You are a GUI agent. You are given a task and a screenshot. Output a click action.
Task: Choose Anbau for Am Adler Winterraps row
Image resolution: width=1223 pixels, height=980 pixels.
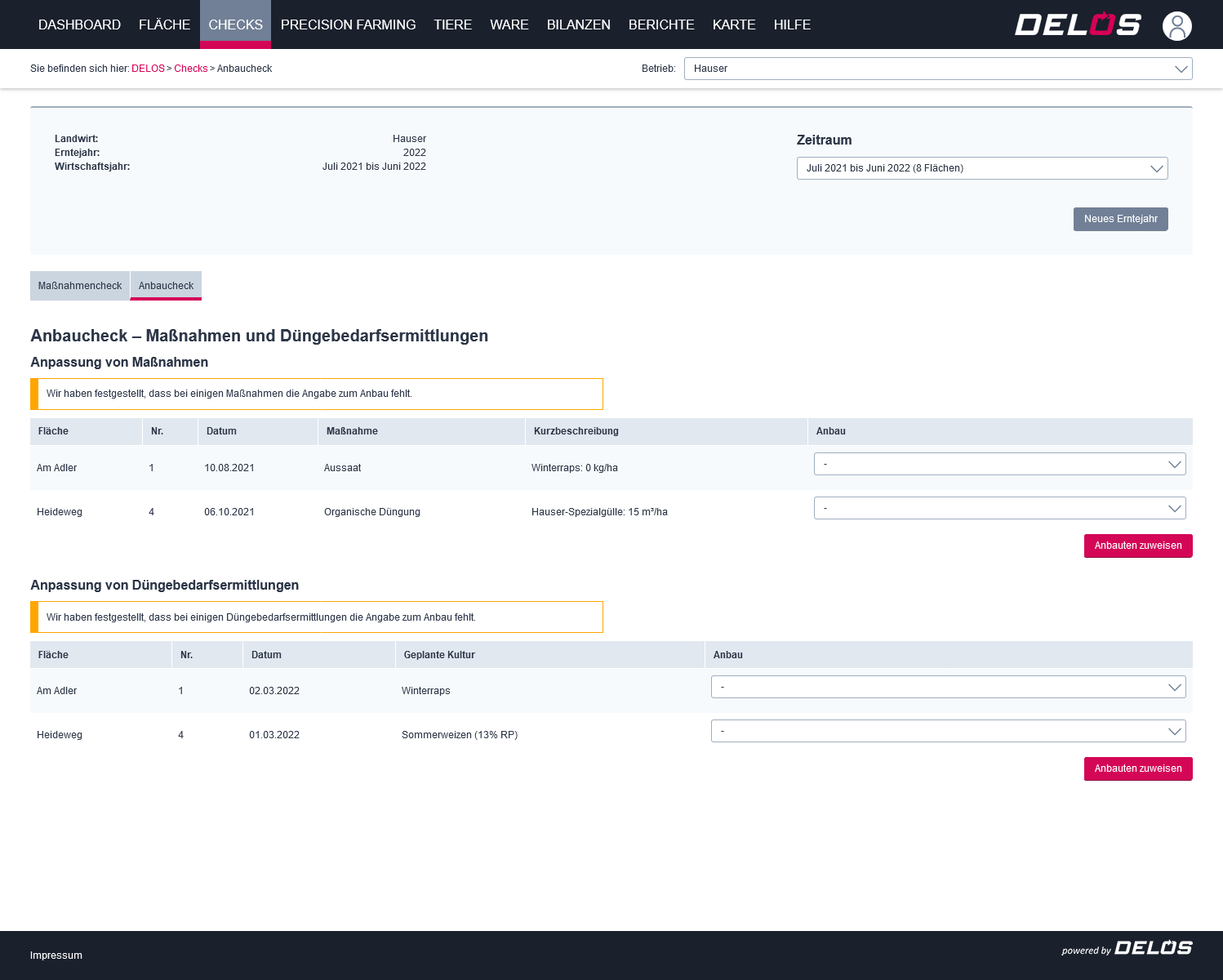948,687
